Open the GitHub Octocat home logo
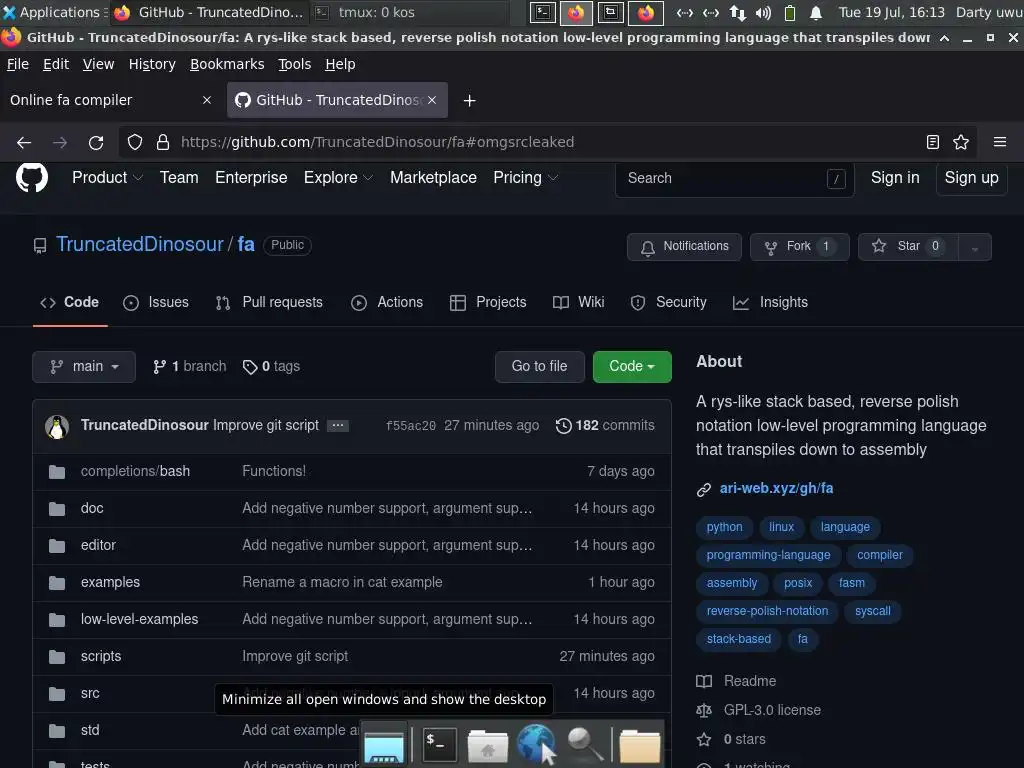This screenshot has width=1024, height=768. point(31,177)
